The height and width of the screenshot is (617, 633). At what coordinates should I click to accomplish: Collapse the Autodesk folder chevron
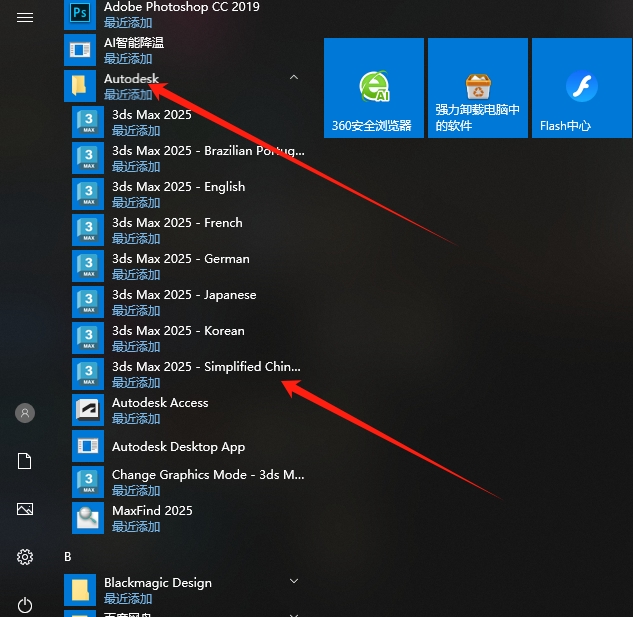293,77
